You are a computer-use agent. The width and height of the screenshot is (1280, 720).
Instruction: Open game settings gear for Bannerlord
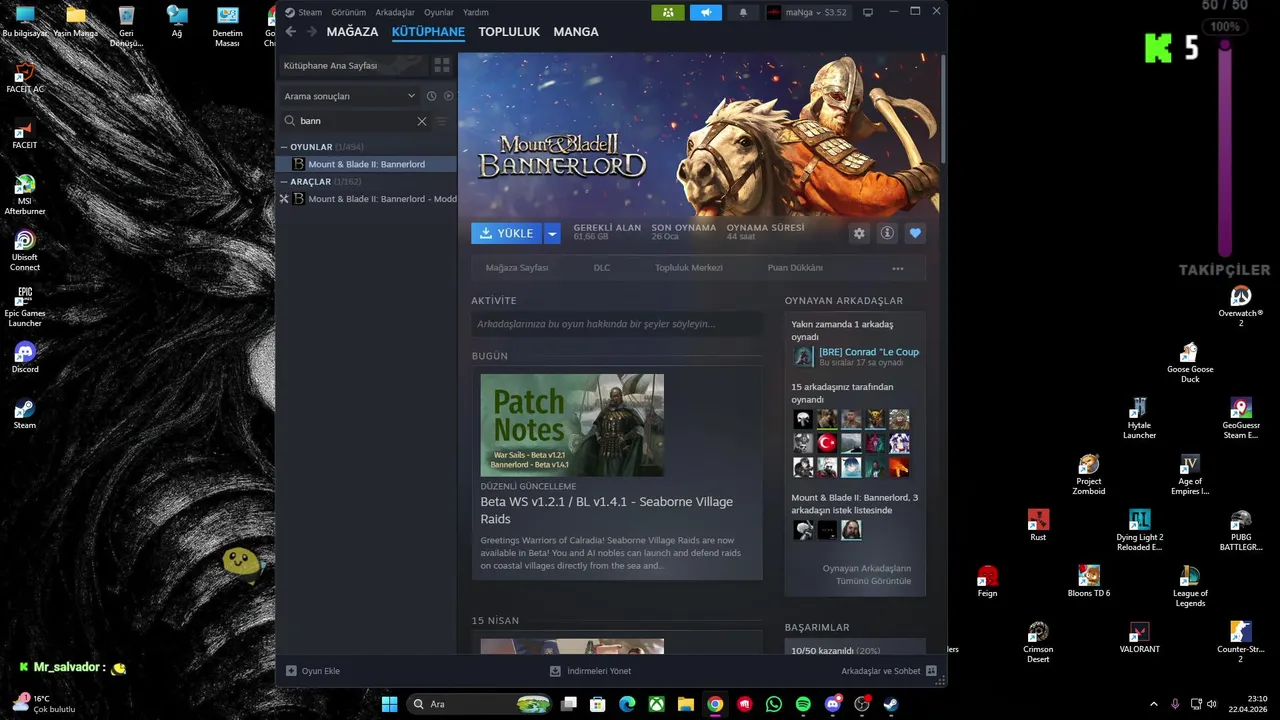point(859,233)
